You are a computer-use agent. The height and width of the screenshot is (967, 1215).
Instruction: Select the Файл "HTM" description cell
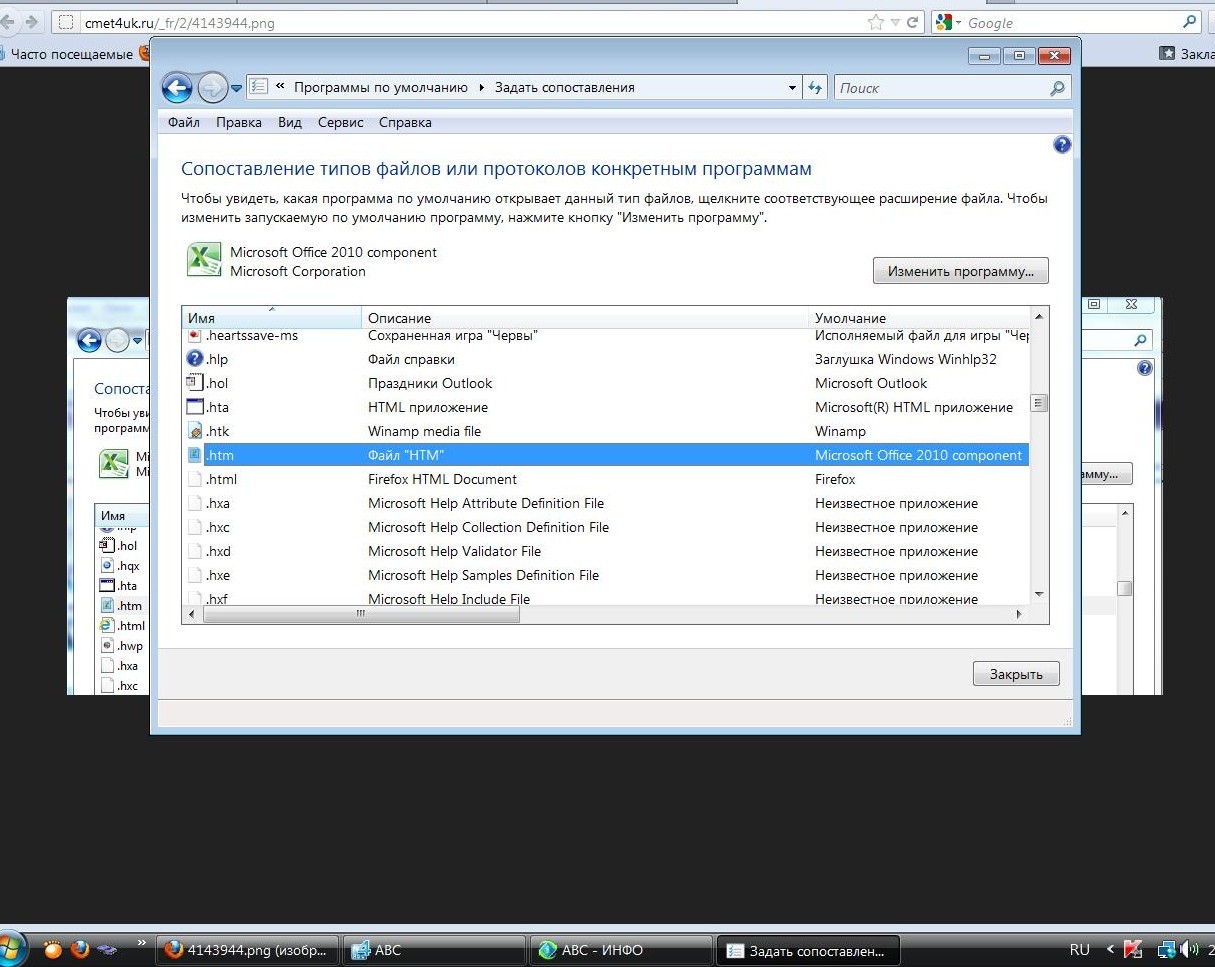[406, 455]
